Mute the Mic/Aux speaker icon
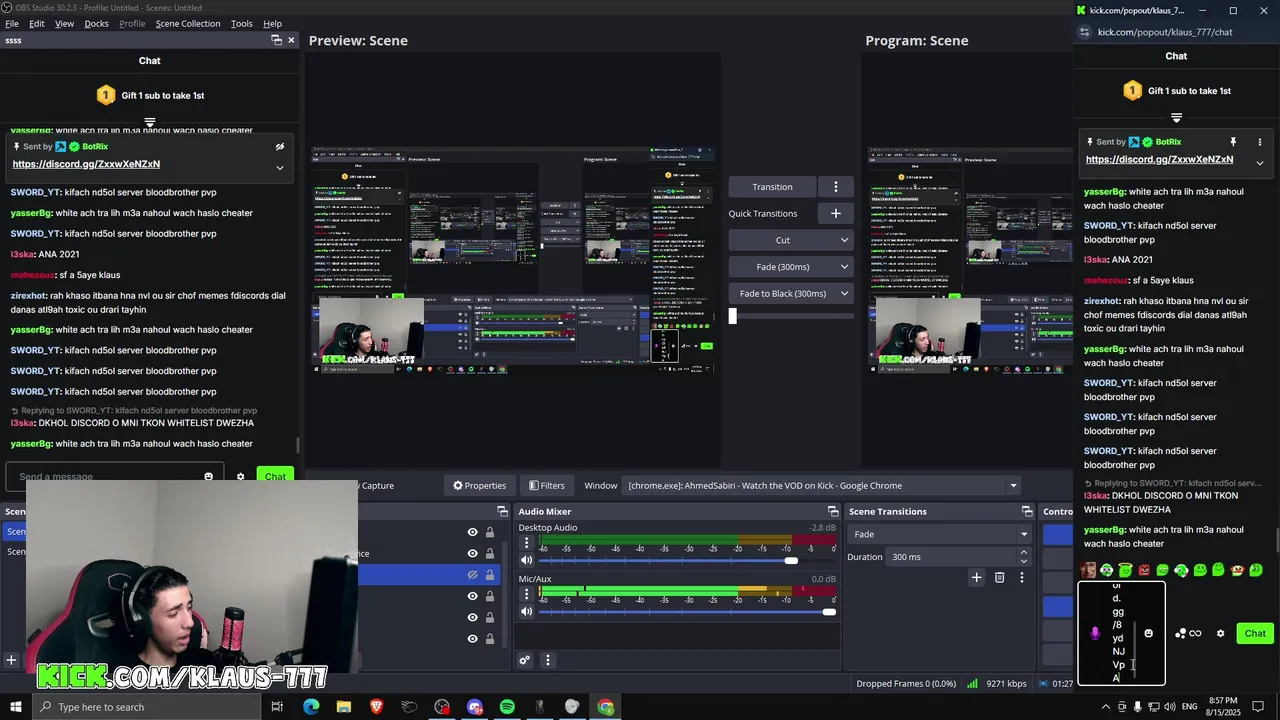 point(527,611)
